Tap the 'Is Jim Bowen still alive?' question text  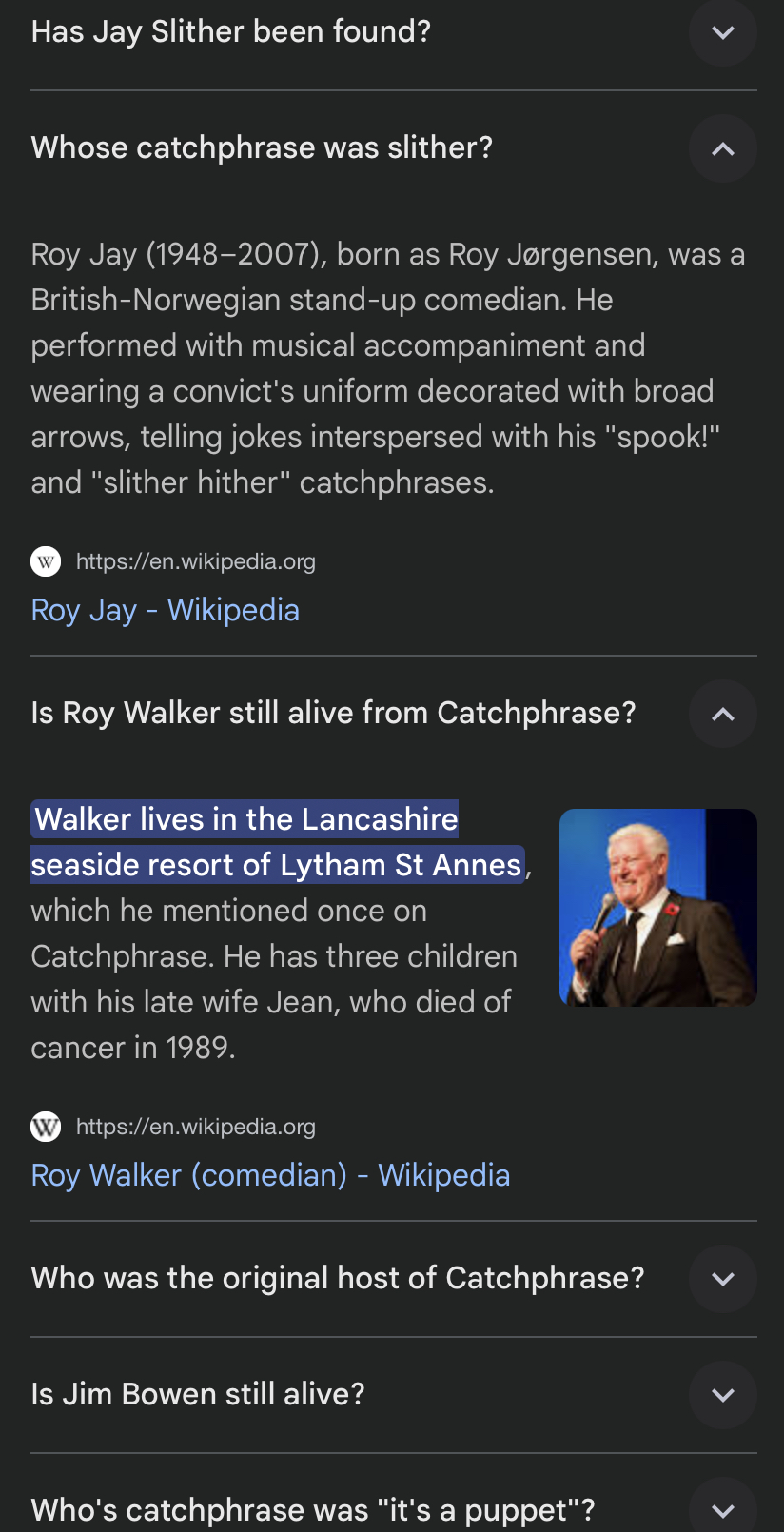[198, 1395]
